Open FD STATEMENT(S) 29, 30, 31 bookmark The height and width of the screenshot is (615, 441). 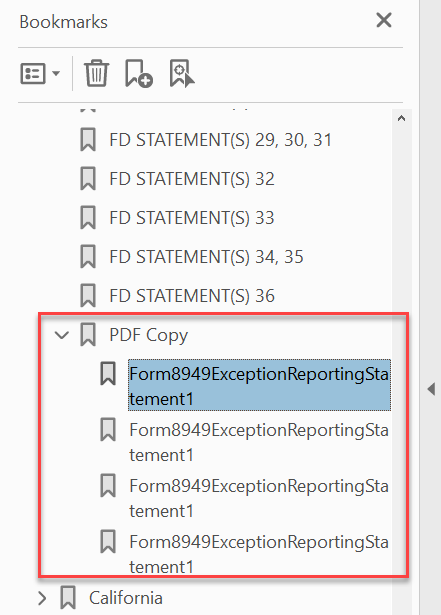point(220,140)
